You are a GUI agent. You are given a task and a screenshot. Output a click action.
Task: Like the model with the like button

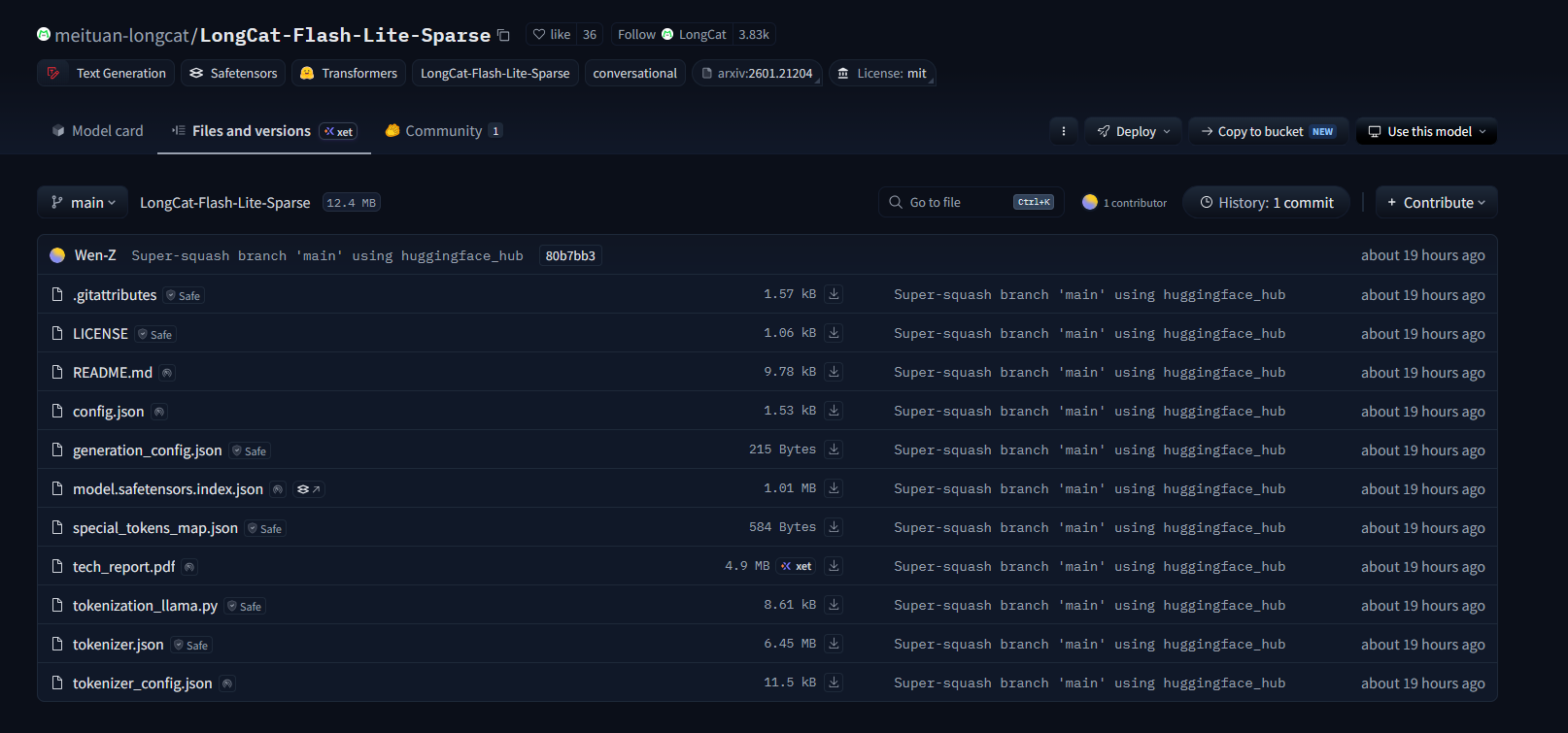tap(551, 35)
